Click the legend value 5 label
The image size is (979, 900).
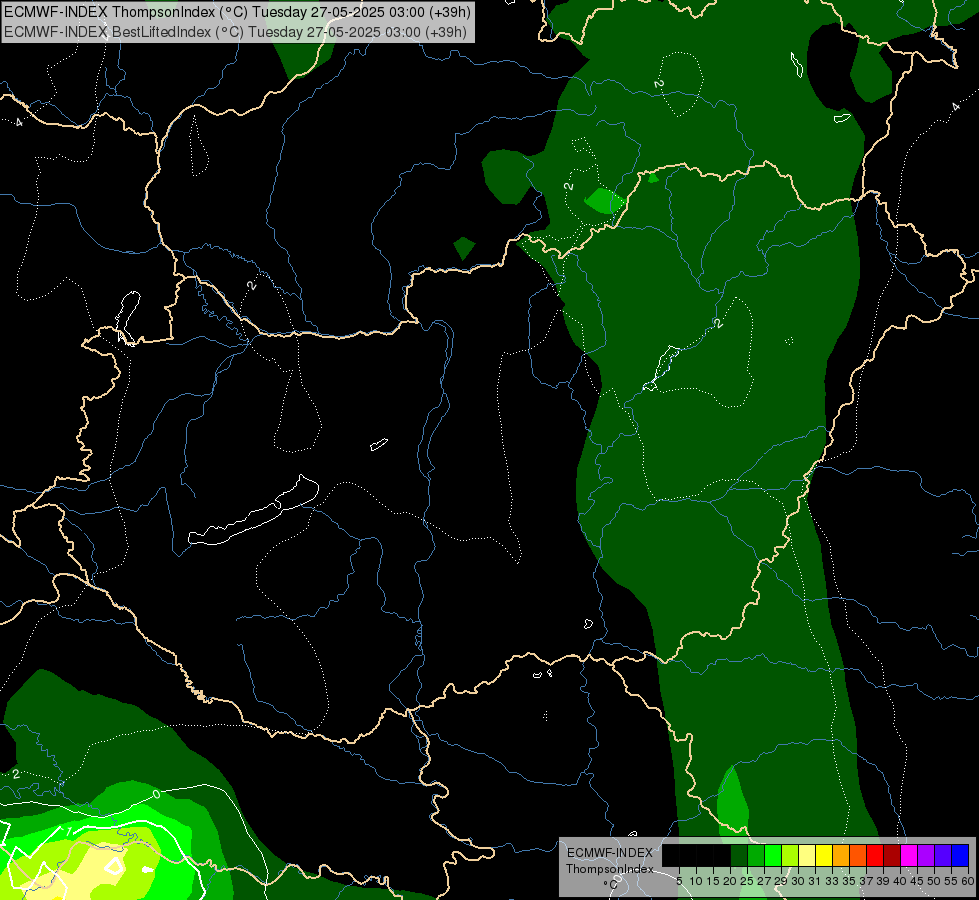tap(679, 881)
